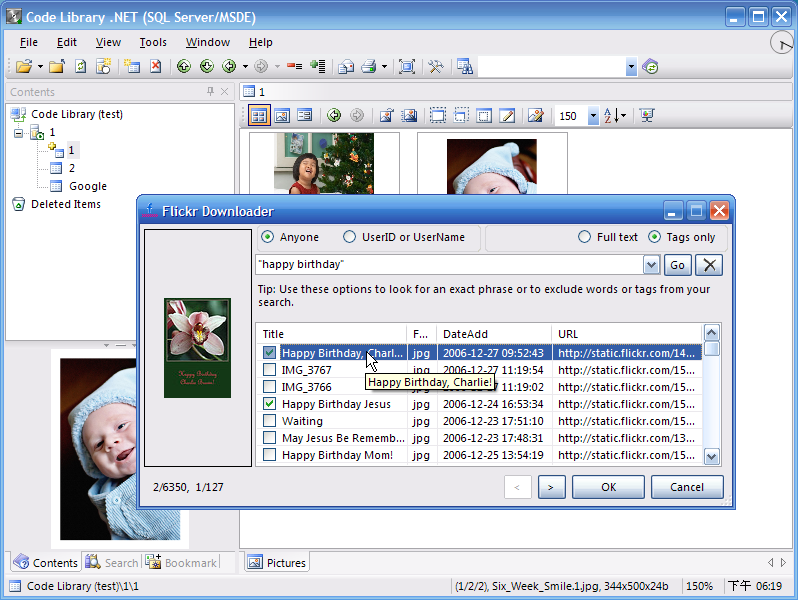Check the May Jesus Be Rememb... checkbox
The height and width of the screenshot is (600, 798).
point(269,438)
